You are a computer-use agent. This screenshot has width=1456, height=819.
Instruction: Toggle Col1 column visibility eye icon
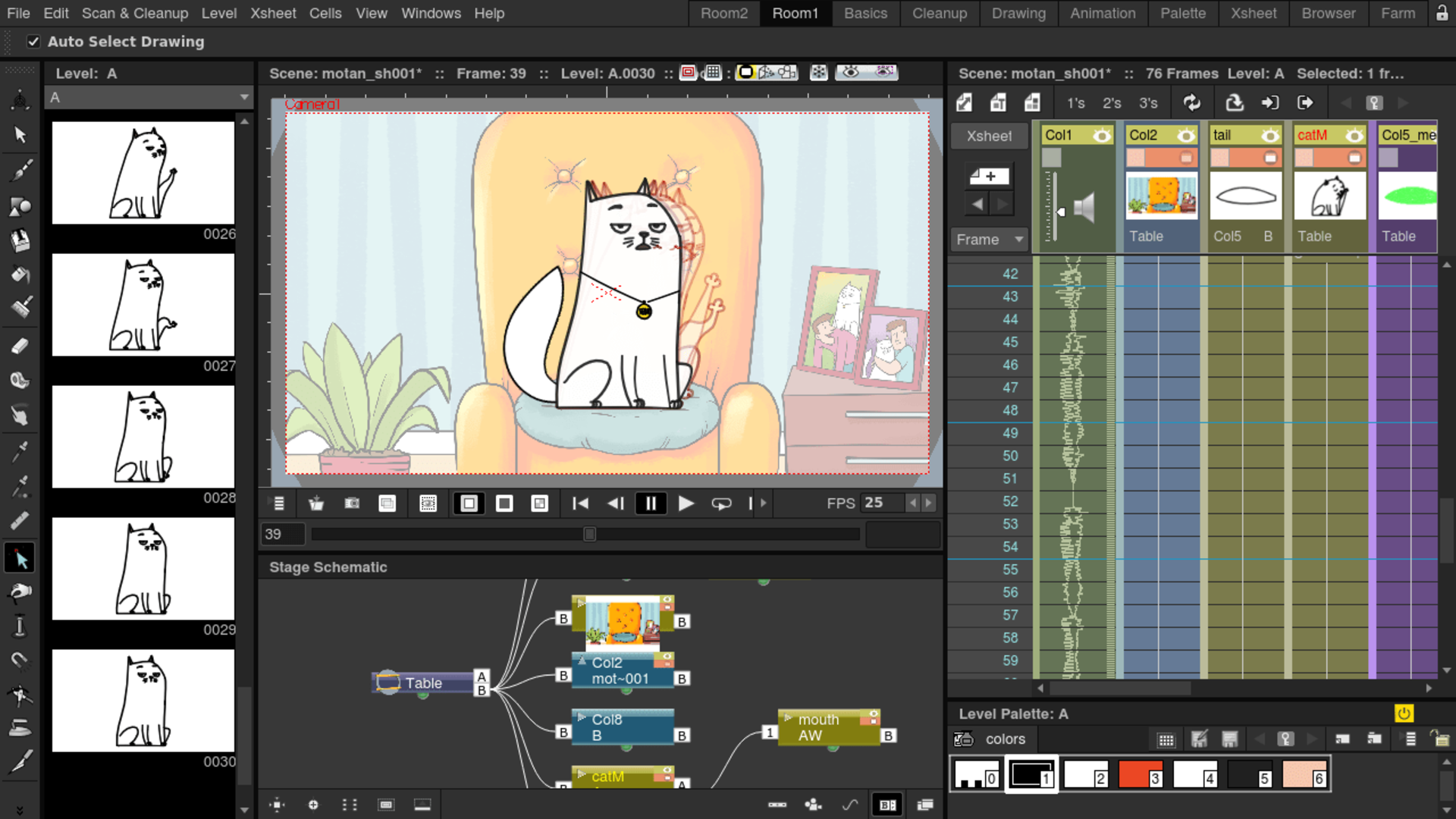1101,134
